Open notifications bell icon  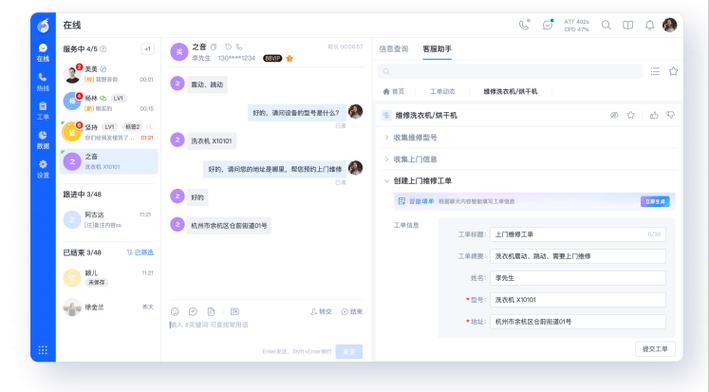(x=649, y=25)
